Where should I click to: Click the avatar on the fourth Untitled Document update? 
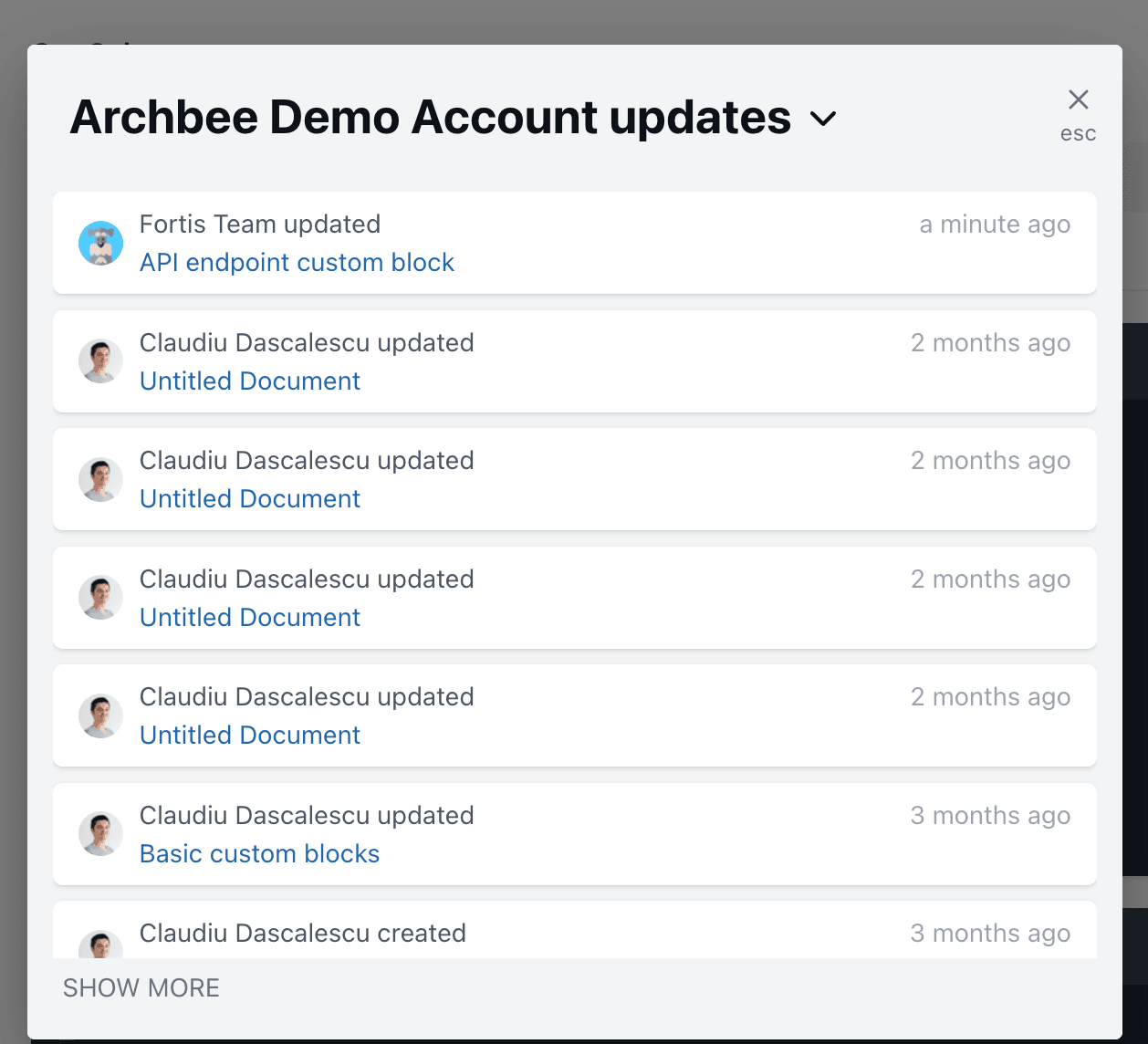click(100, 715)
